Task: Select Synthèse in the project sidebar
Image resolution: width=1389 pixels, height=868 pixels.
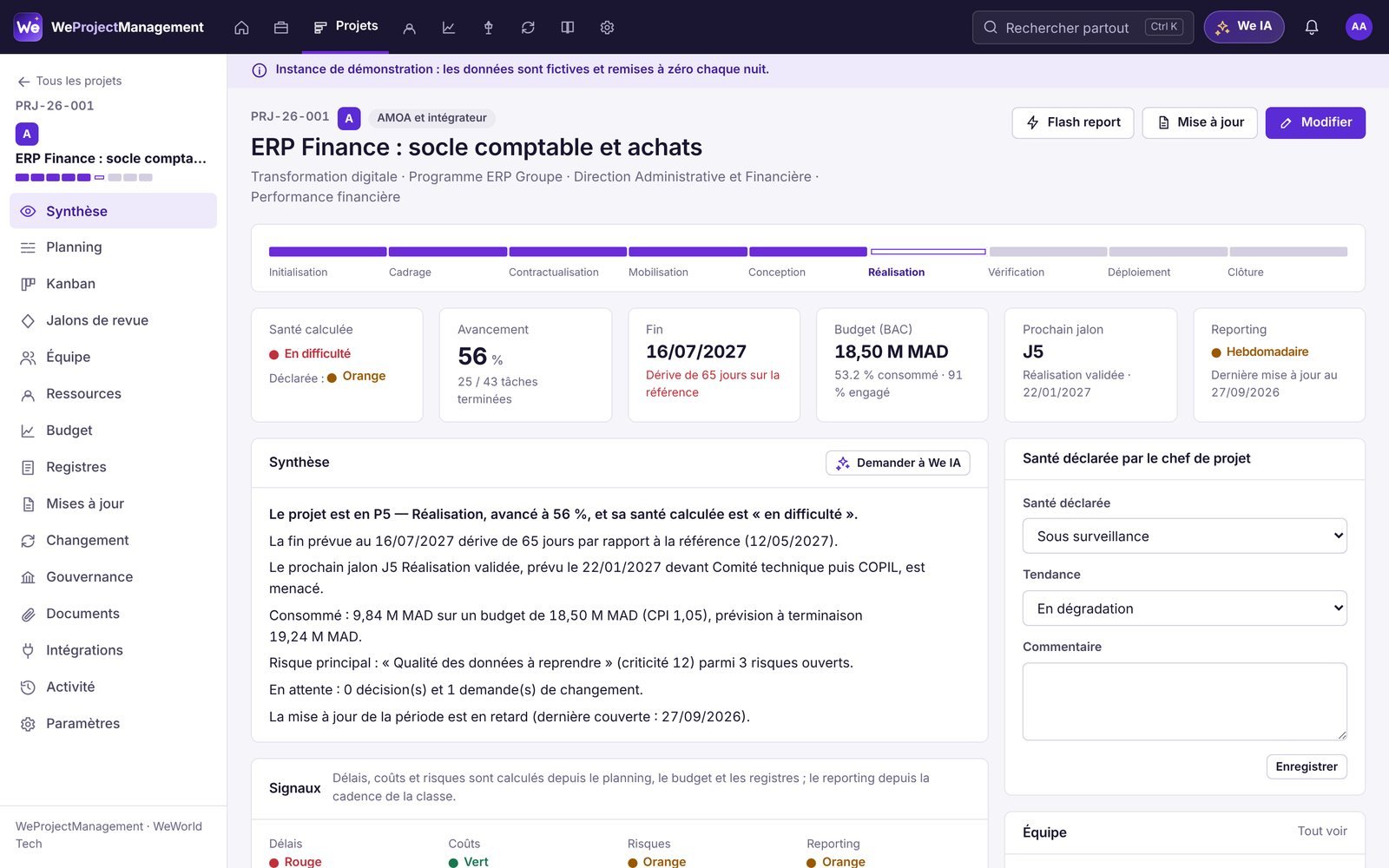Action: (x=113, y=211)
